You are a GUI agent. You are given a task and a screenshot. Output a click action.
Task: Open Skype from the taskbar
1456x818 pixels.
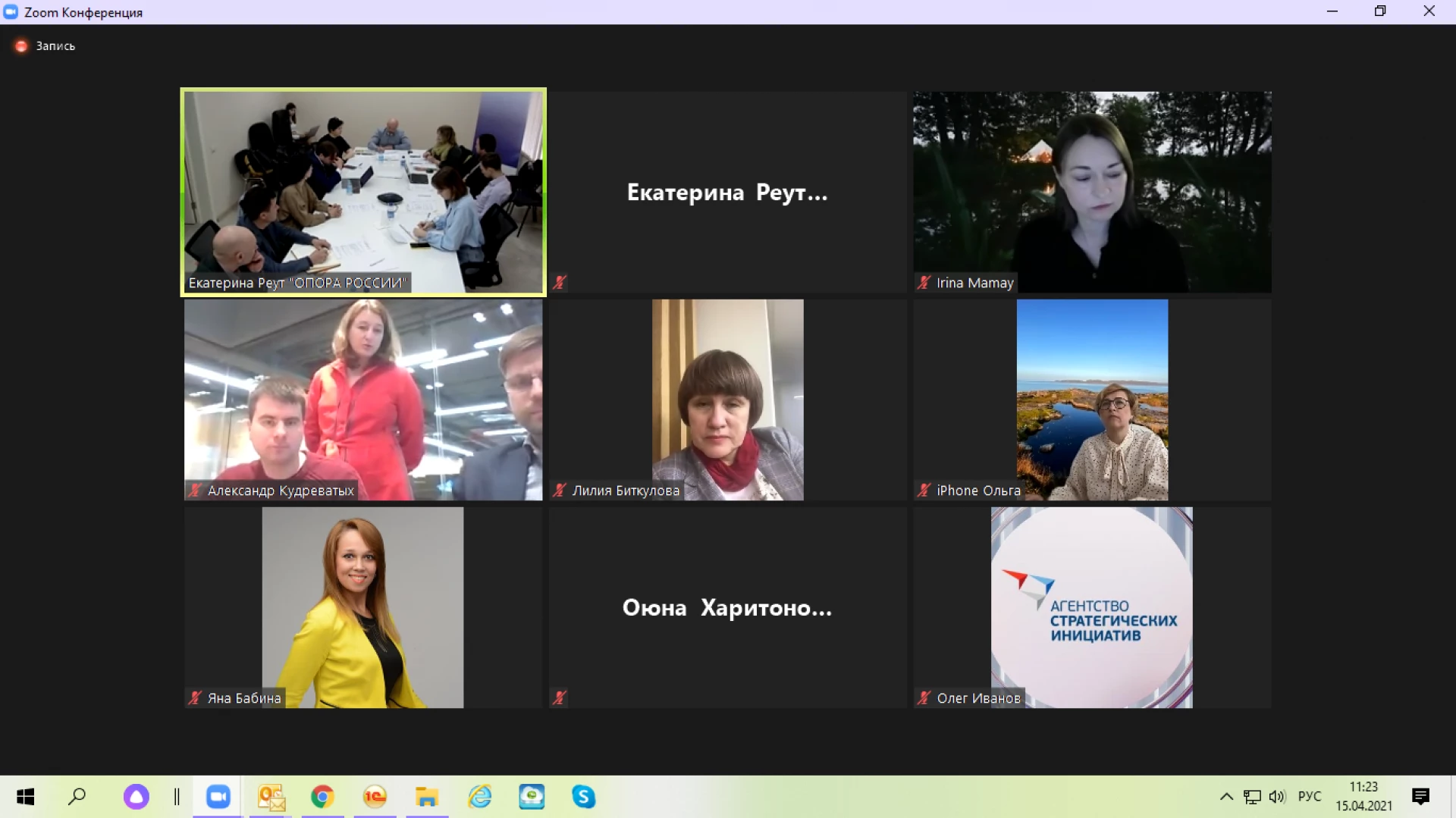pyautogui.click(x=583, y=797)
